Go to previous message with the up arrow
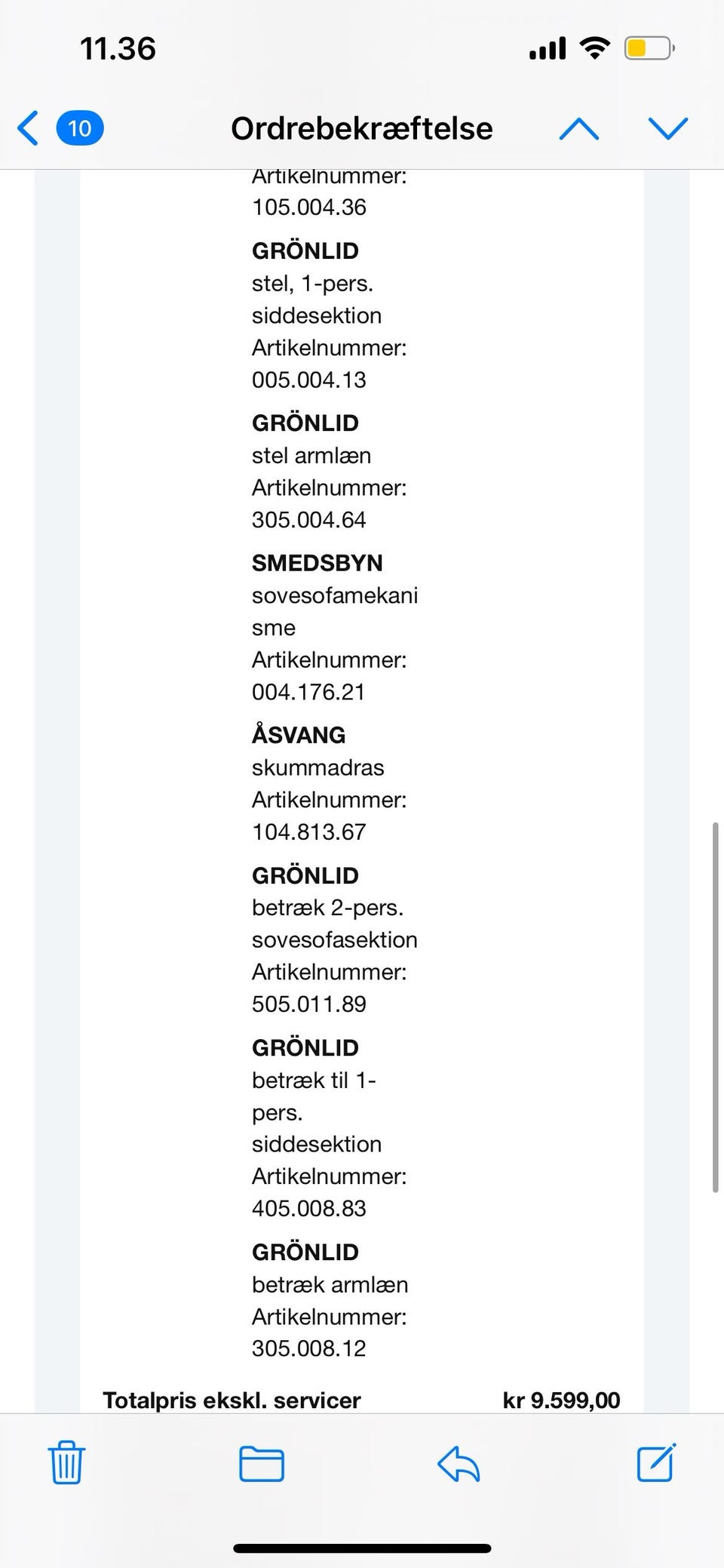 tap(578, 129)
